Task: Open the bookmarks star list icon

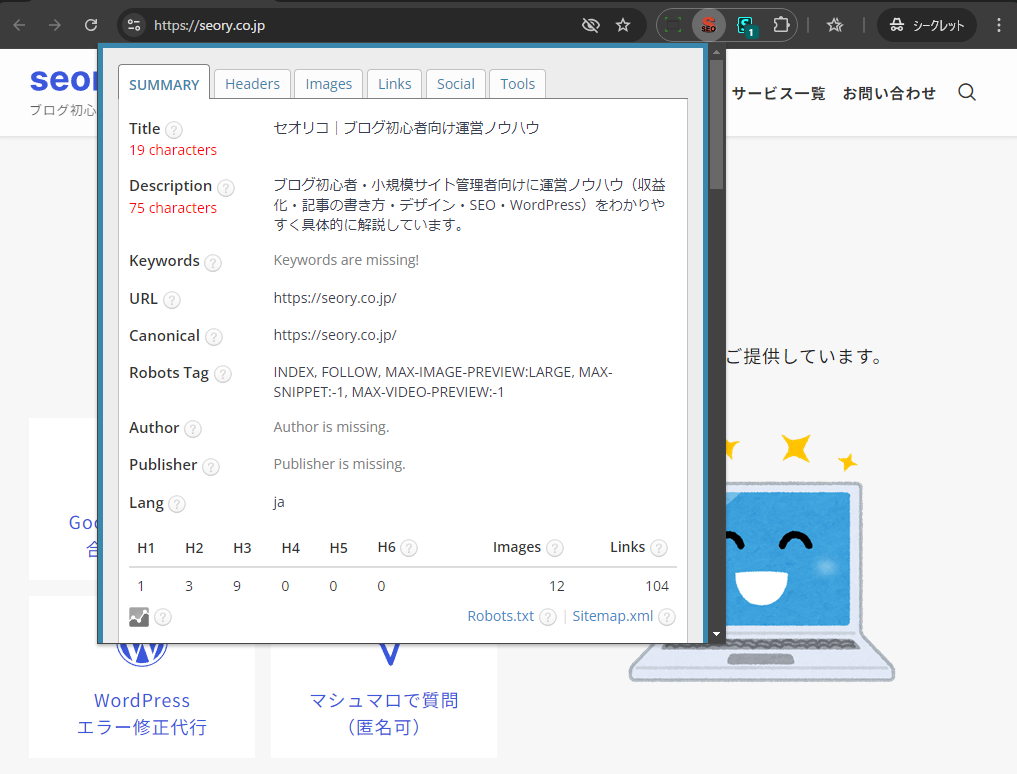Action: coord(835,25)
